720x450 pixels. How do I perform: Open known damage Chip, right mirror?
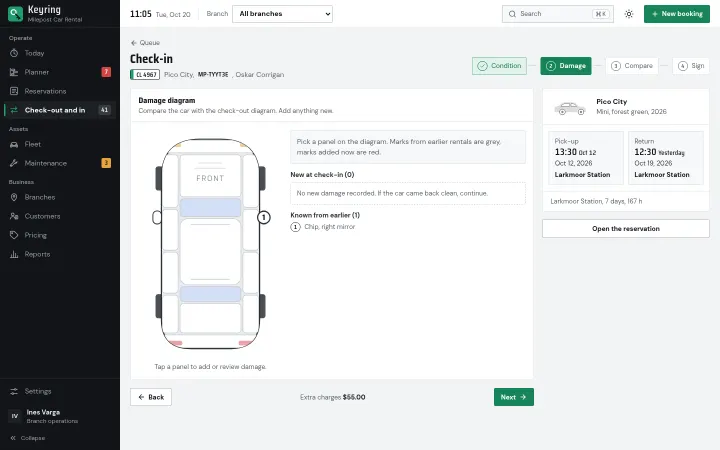pyautogui.click(x=323, y=227)
